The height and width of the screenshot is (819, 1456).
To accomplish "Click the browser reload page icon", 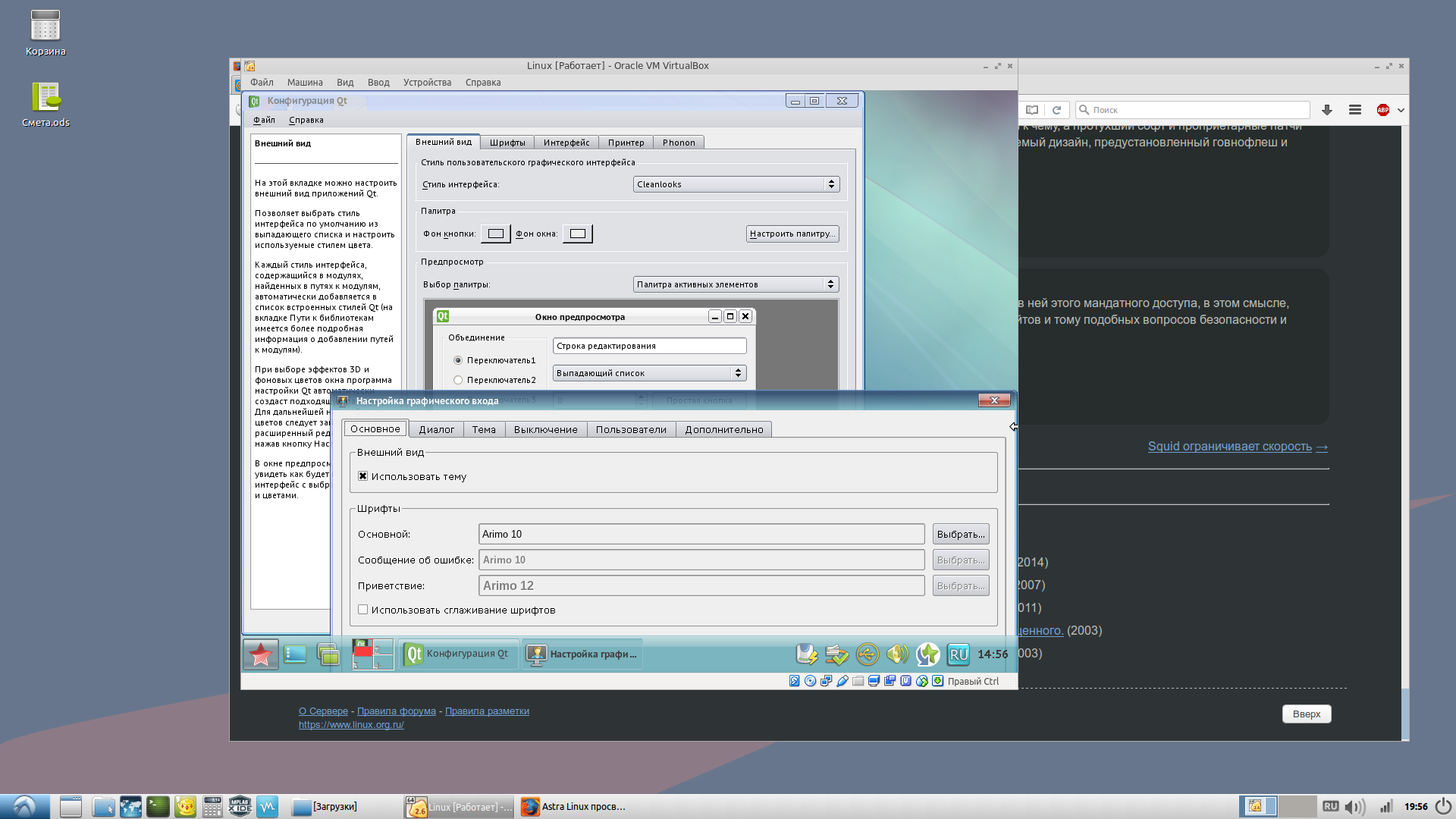I will click(1056, 110).
